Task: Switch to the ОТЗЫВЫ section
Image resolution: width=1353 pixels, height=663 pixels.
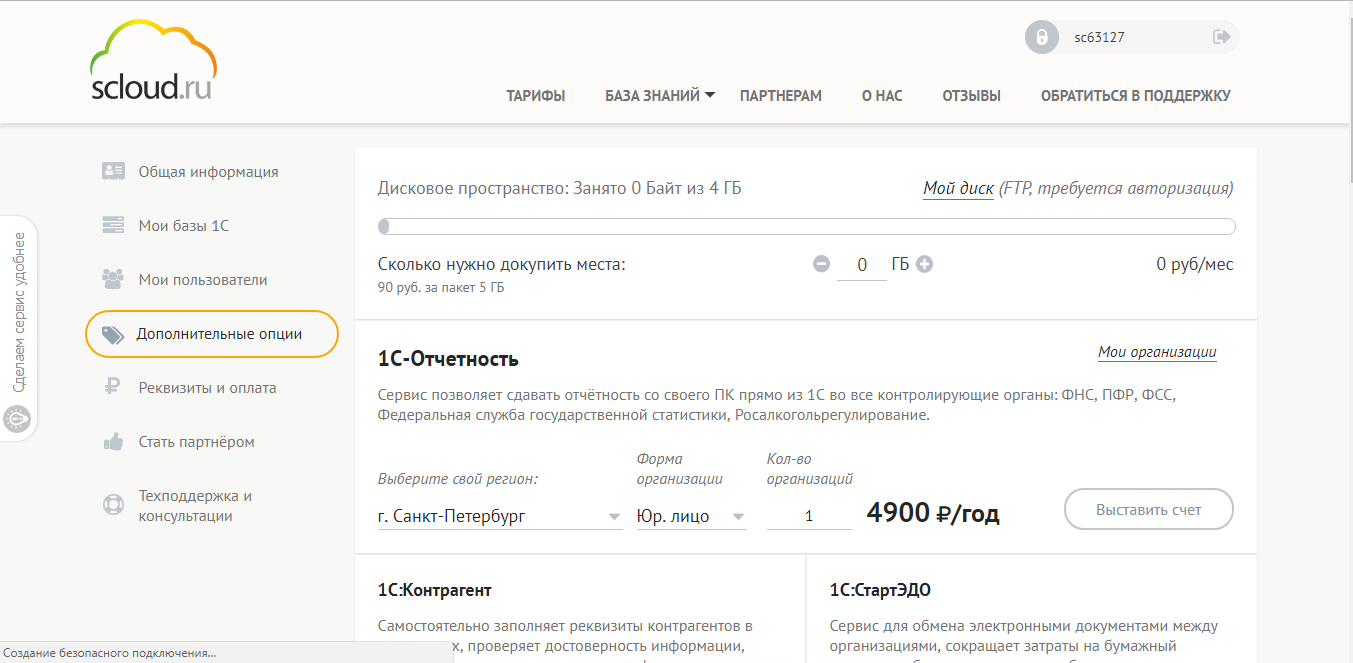Action: point(970,95)
